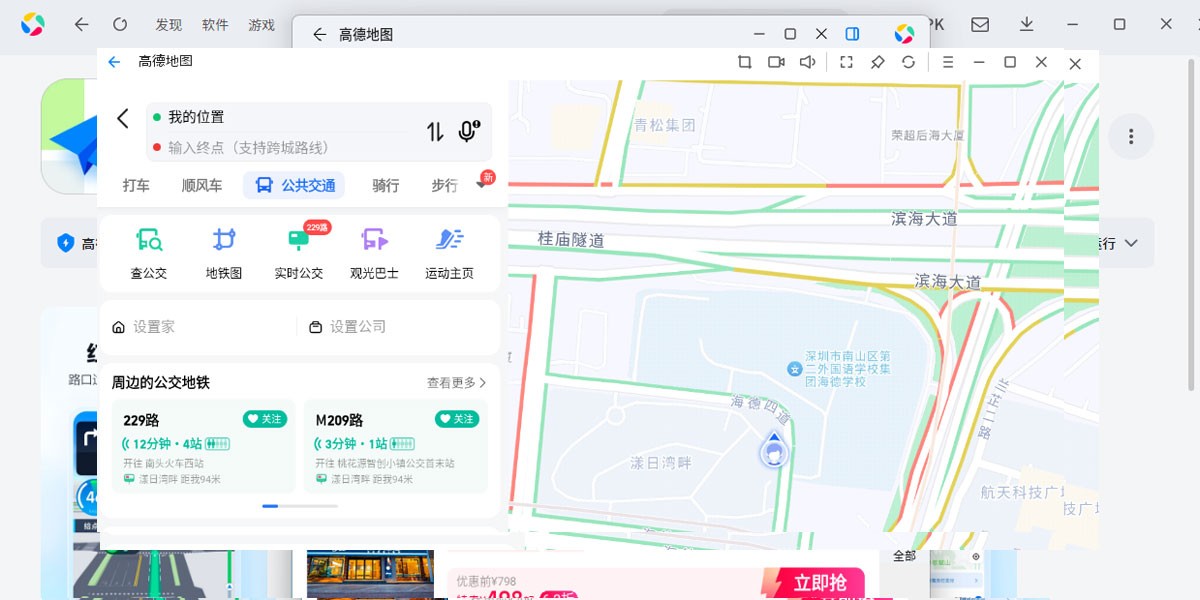
Task: Open the 查公交 bus search icon
Action: pos(148,241)
